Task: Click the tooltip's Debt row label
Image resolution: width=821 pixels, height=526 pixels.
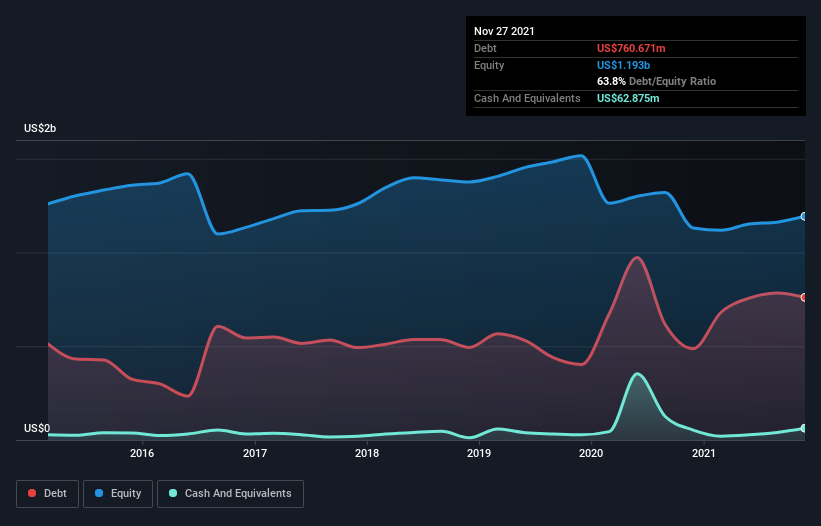Action: [485, 48]
